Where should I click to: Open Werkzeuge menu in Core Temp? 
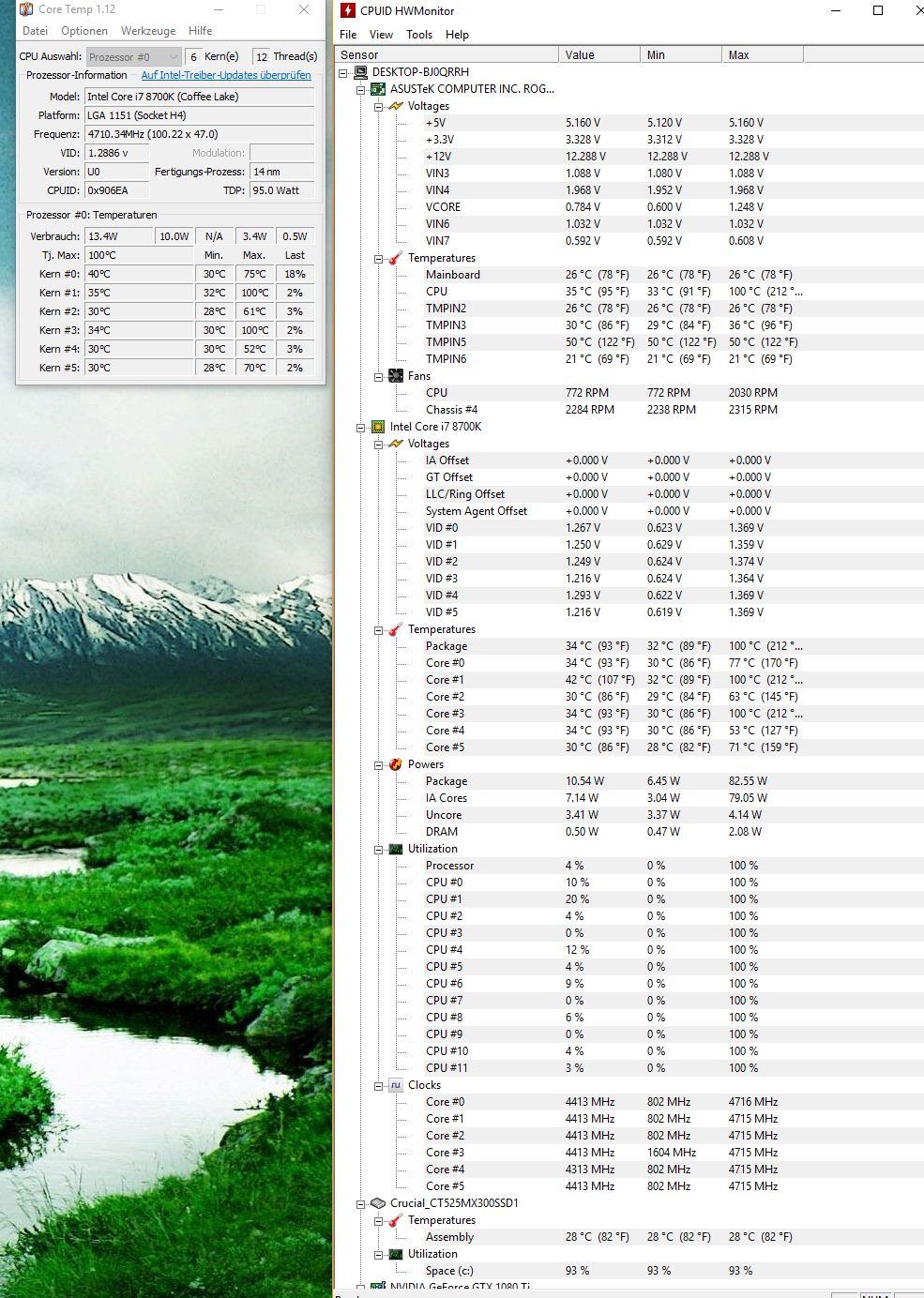pyautogui.click(x=148, y=31)
